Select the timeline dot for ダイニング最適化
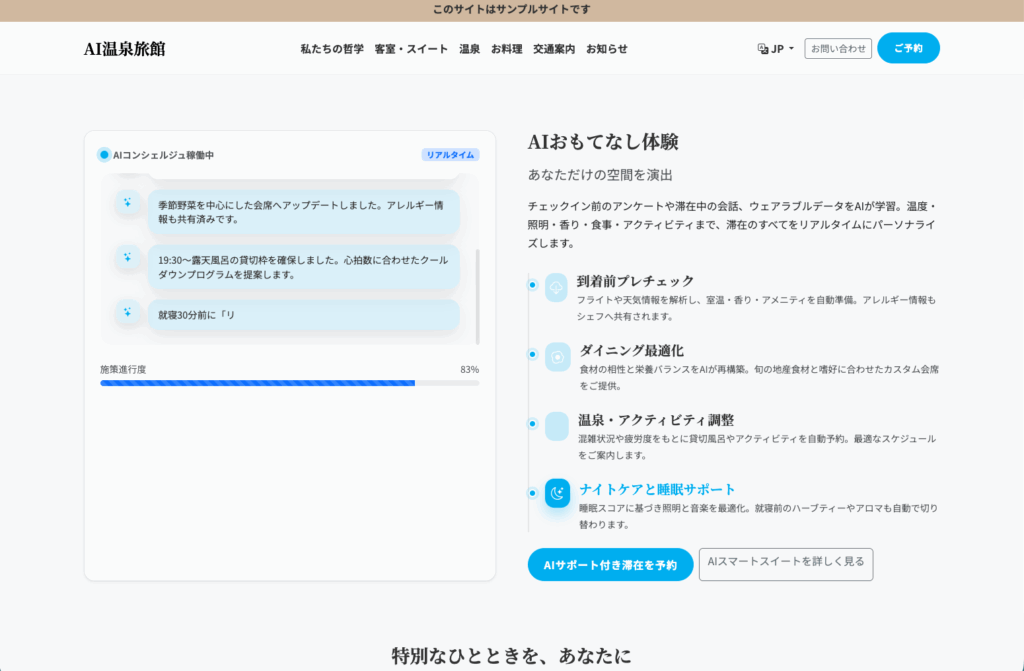The height and width of the screenshot is (671, 1024). point(532,354)
